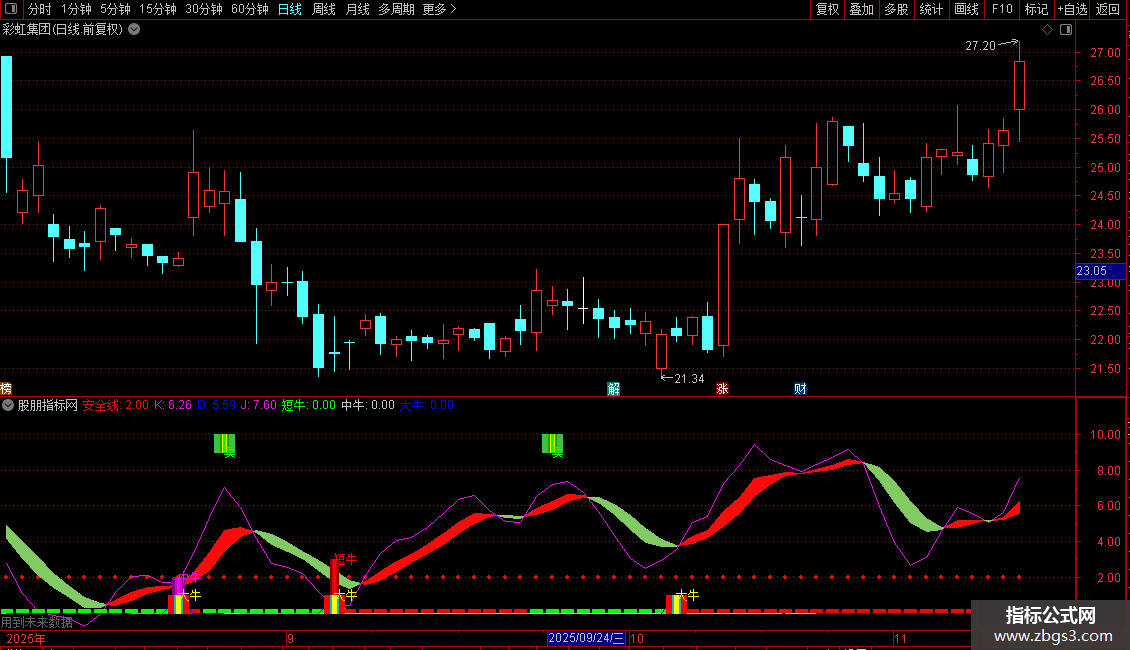This screenshot has height=650, width=1130.
Task: Open the 画线 drawing tools
Action: tap(966, 9)
